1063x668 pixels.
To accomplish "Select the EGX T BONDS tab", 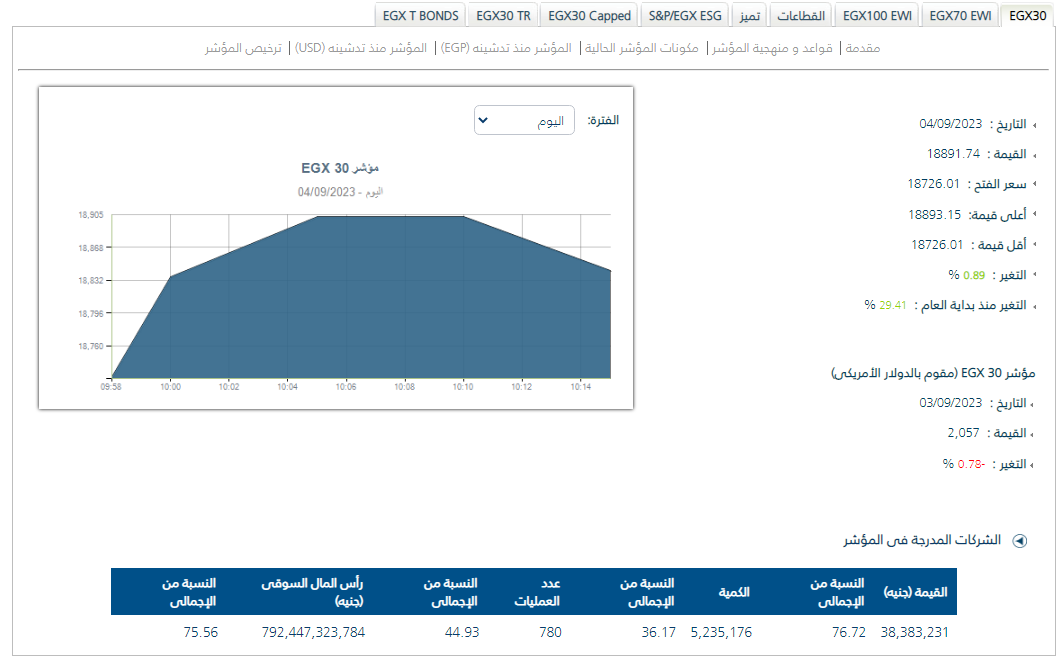I will click(420, 15).
